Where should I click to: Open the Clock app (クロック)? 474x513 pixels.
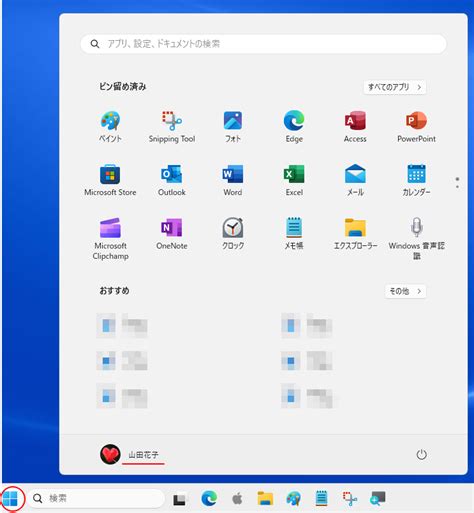point(233,234)
